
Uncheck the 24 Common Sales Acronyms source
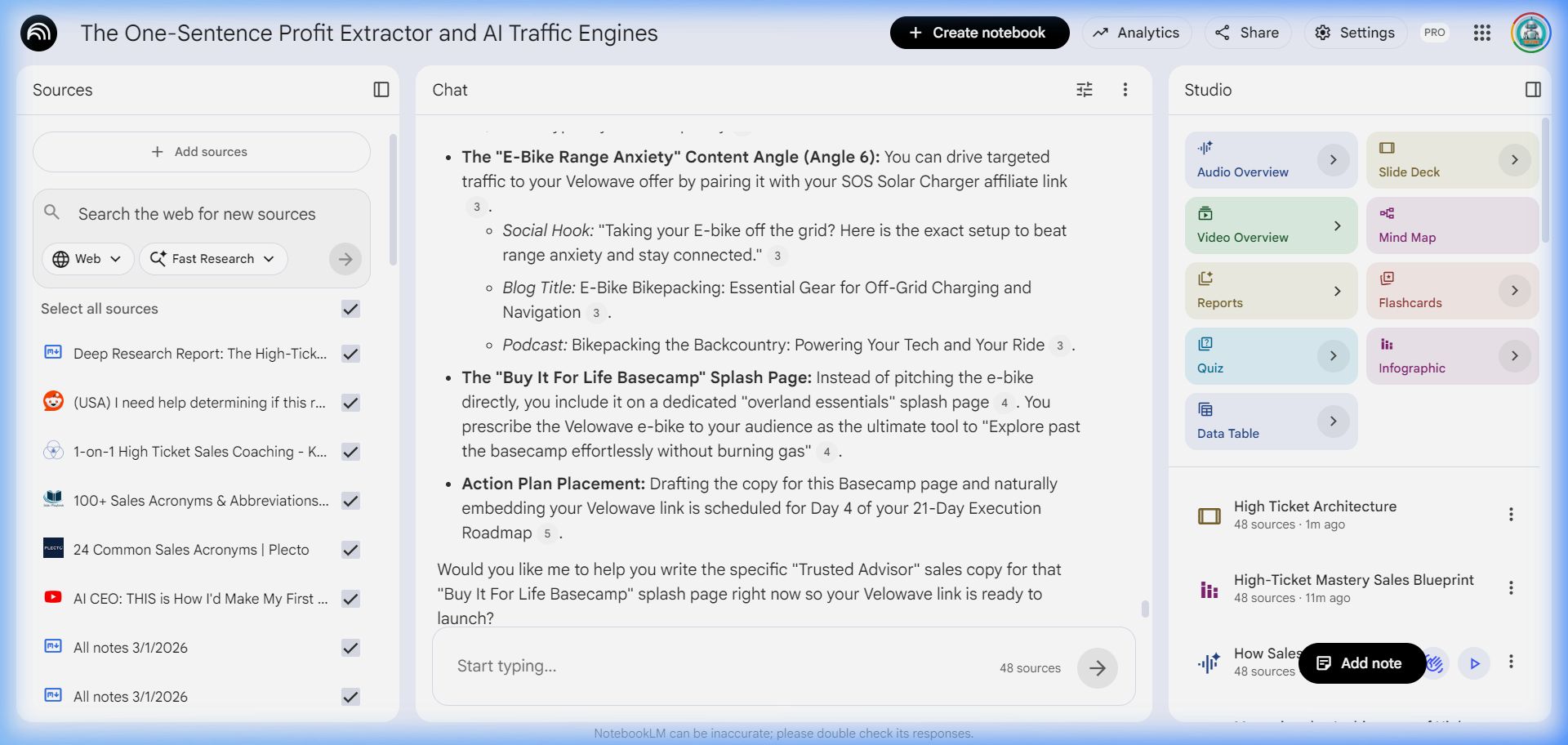[x=351, y=550]
